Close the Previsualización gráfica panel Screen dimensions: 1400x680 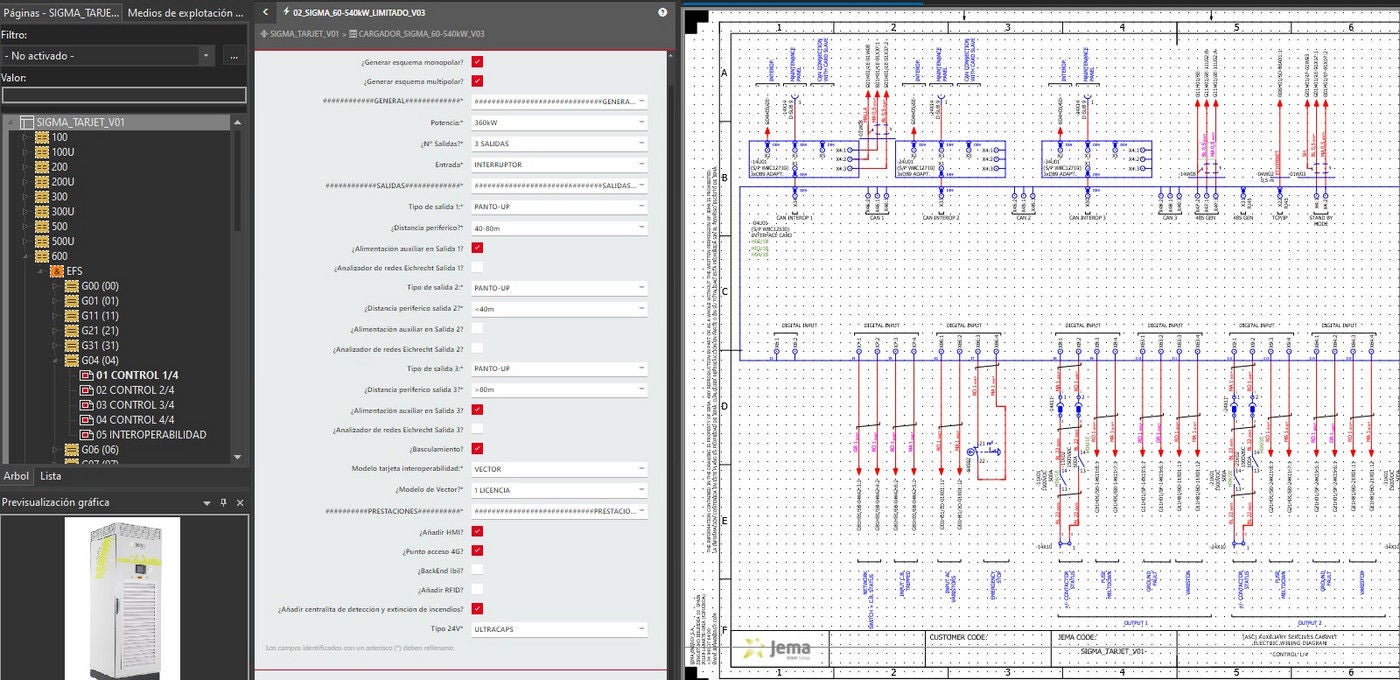240,502
